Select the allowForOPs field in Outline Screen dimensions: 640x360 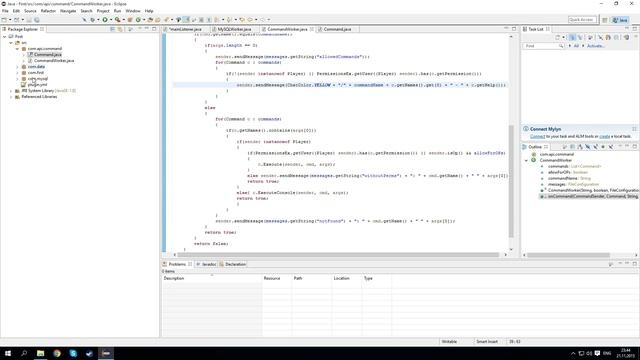pos(564,172)
